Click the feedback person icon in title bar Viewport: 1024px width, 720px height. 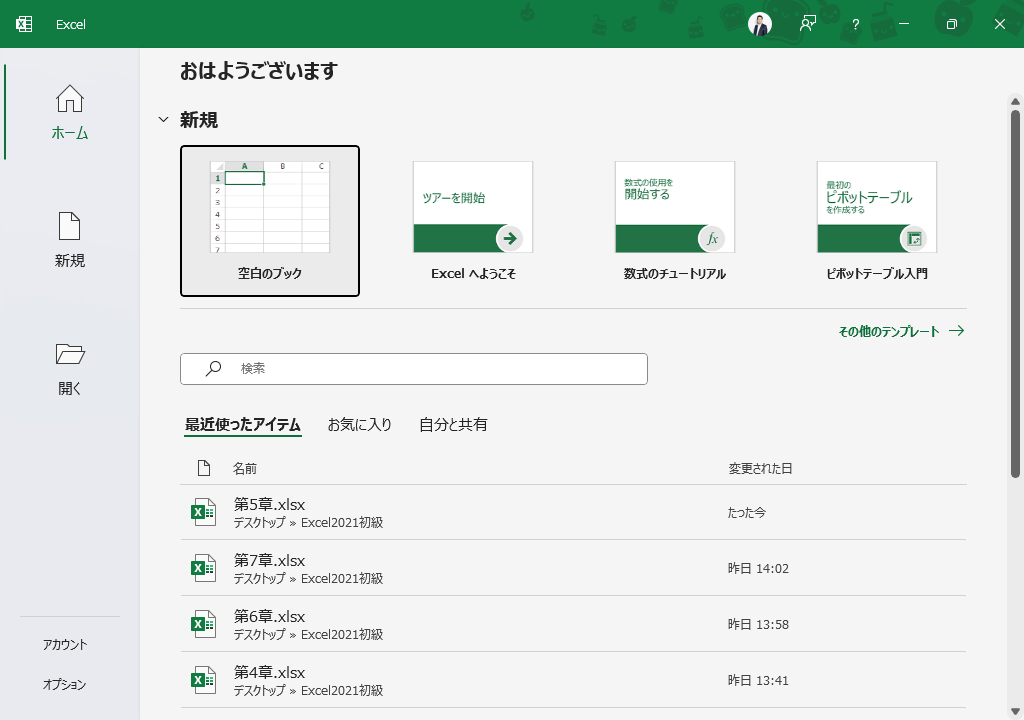(x=808, y=24)
